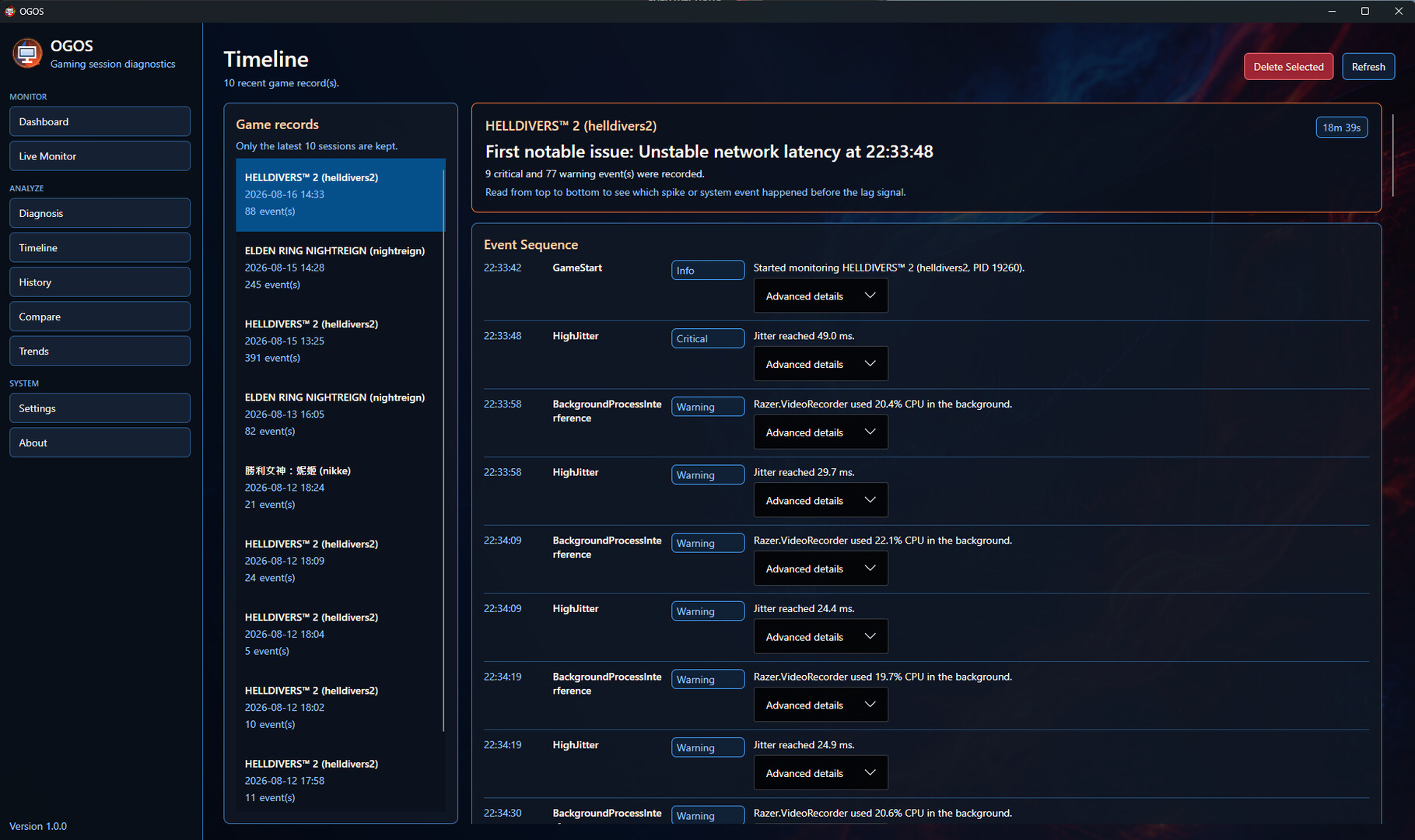Go to Diagnosis section
Screen dimensions: 1415x840
pyautogui.click(x=100, y=213)
